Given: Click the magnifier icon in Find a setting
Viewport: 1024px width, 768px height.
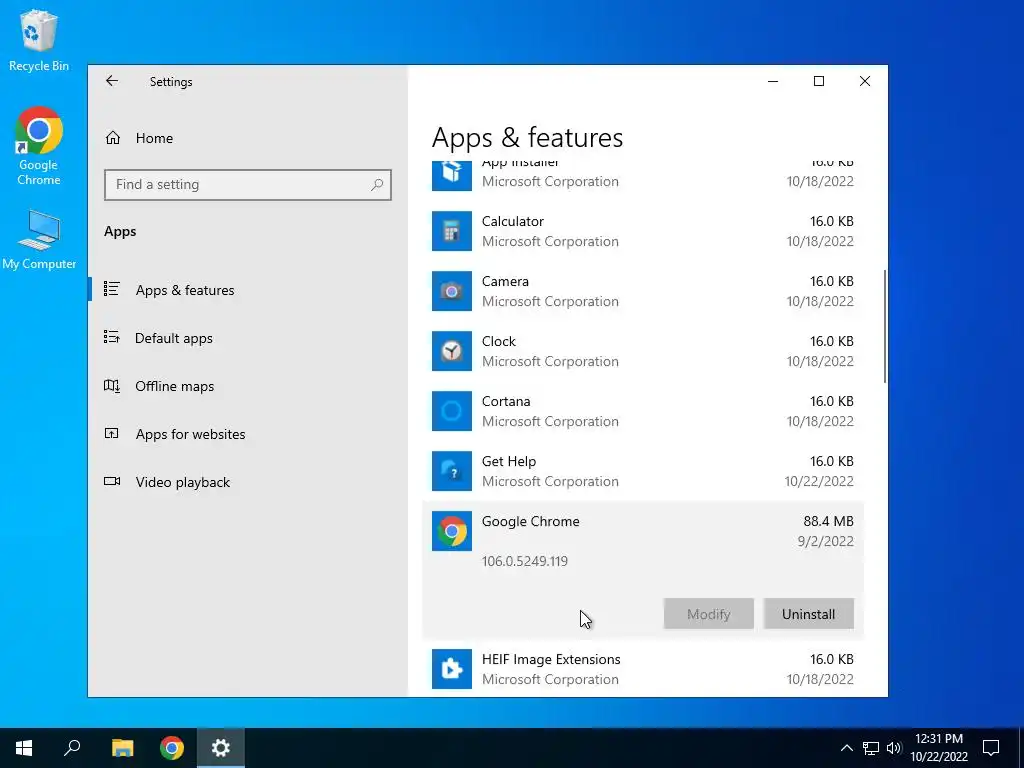Looking at the screenshot, I should (377, 185).
